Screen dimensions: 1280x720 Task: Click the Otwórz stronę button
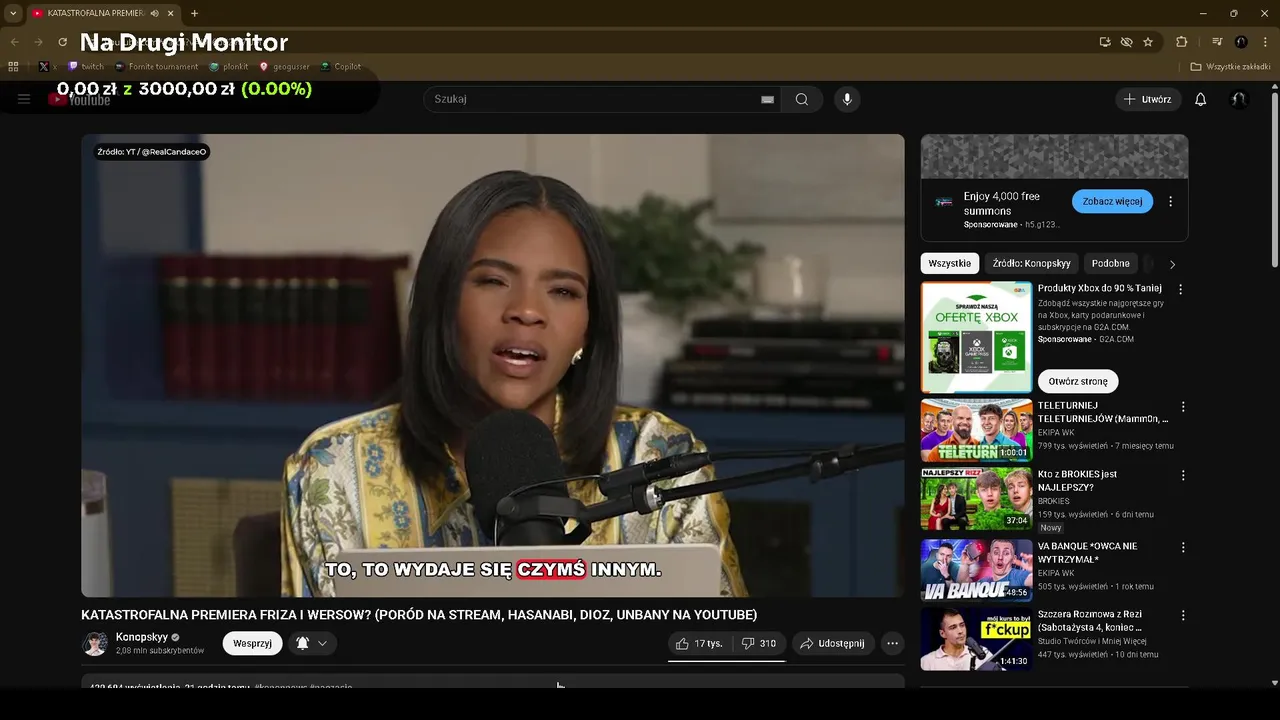click(x=1078, y=381)
